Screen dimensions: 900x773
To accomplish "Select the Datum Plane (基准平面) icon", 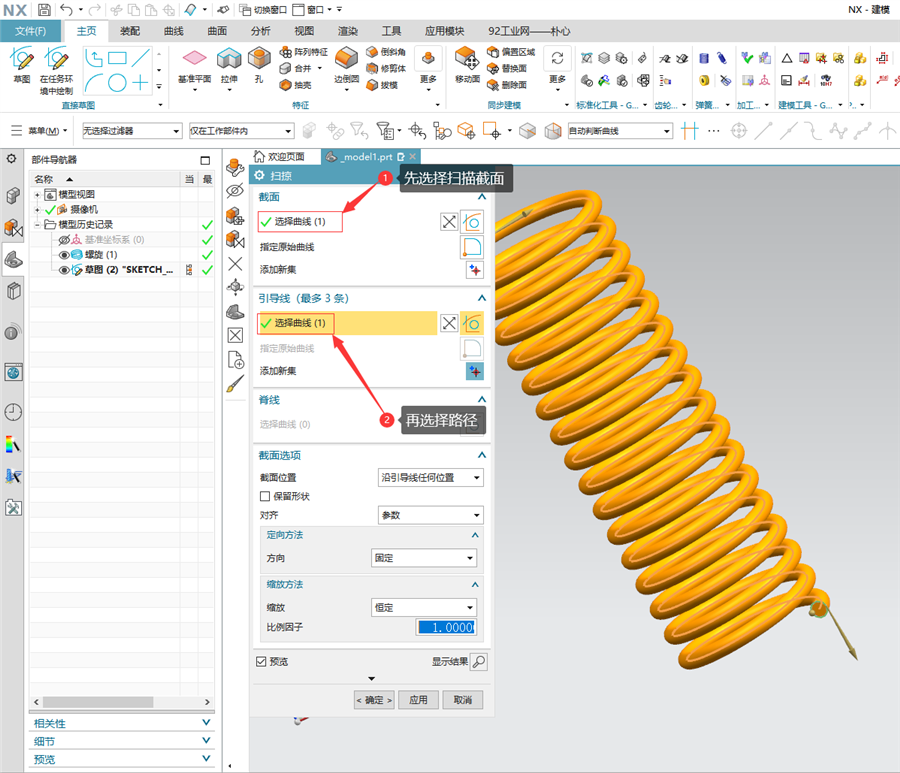I will pyautogui.click(x=195, y=58).
